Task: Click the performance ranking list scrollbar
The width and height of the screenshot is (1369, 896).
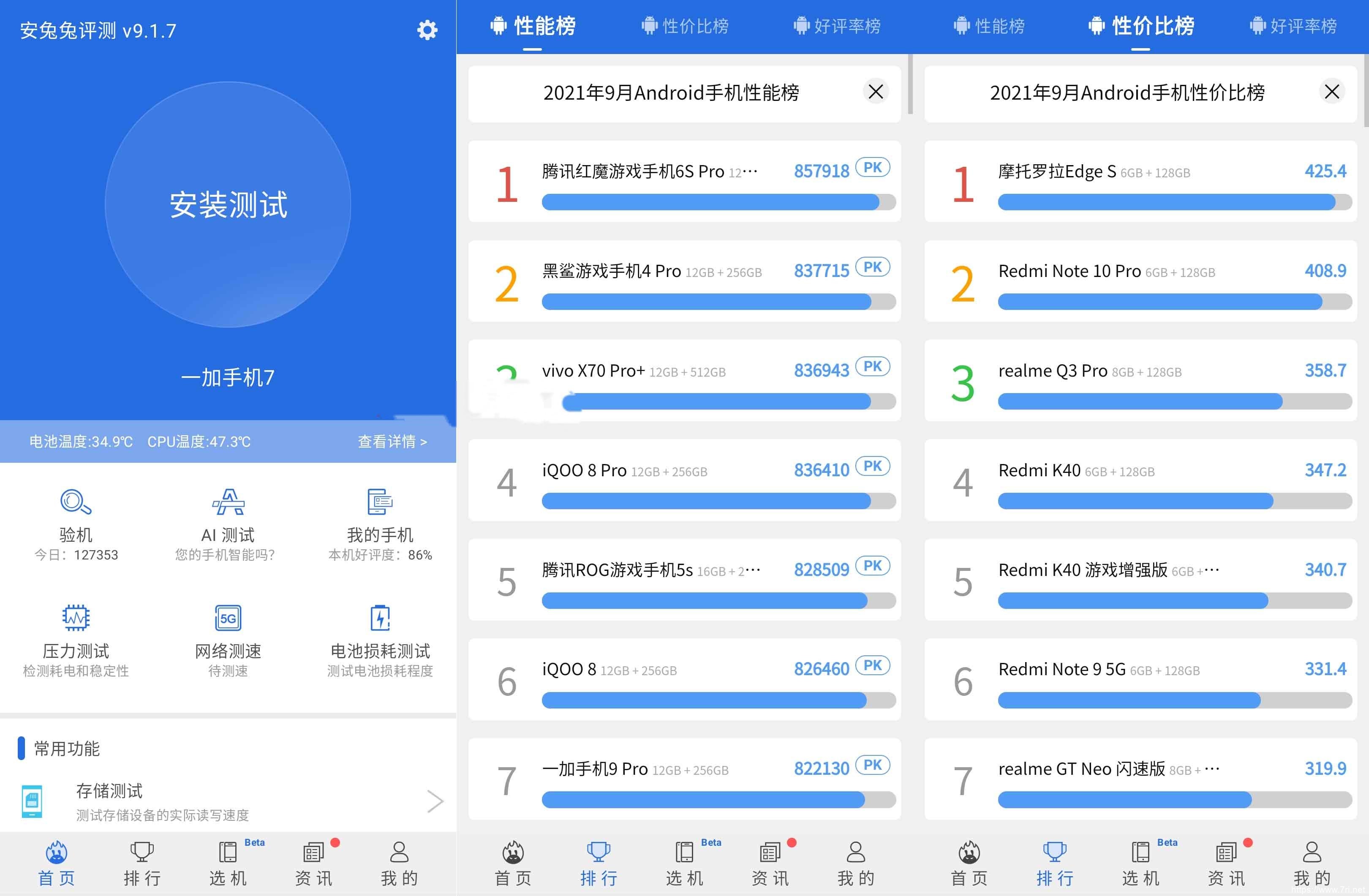Action: click(x=910, y=84)
